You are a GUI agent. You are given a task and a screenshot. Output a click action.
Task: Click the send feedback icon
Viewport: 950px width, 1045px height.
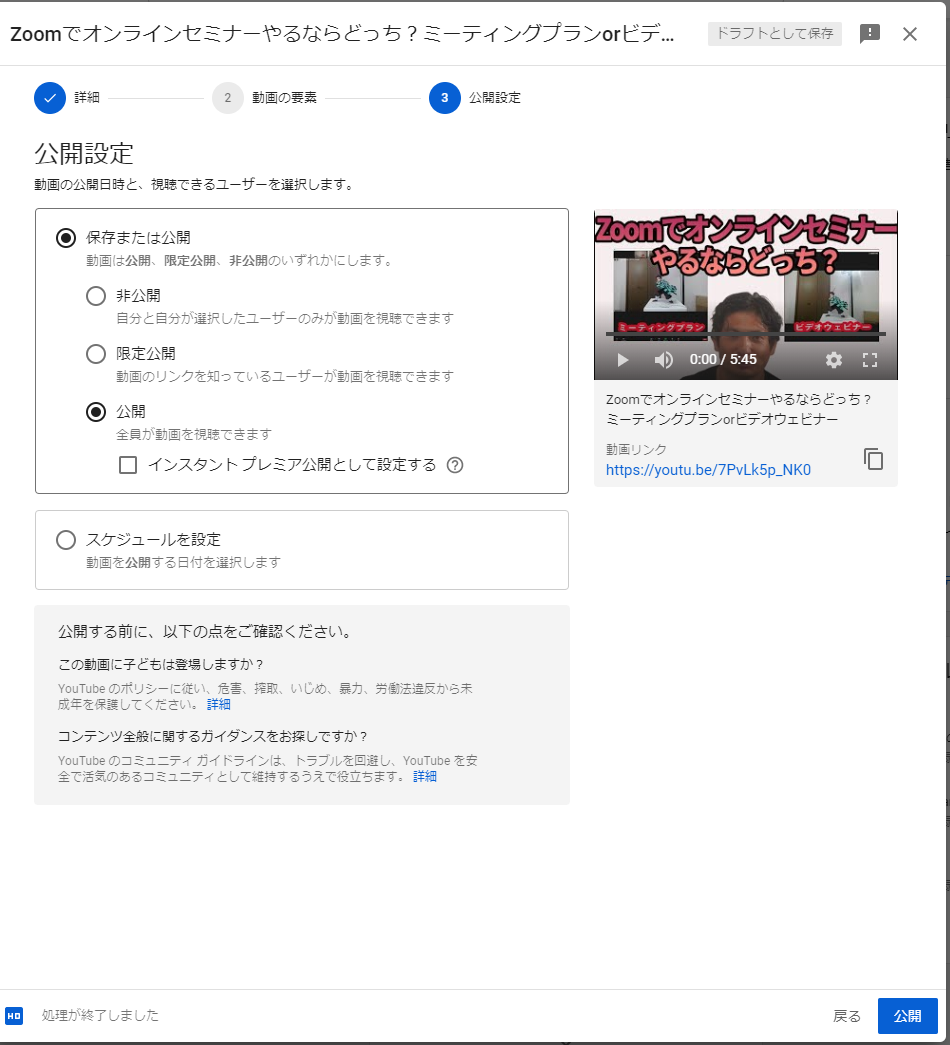pyautogui.click(x=869, y=33)
